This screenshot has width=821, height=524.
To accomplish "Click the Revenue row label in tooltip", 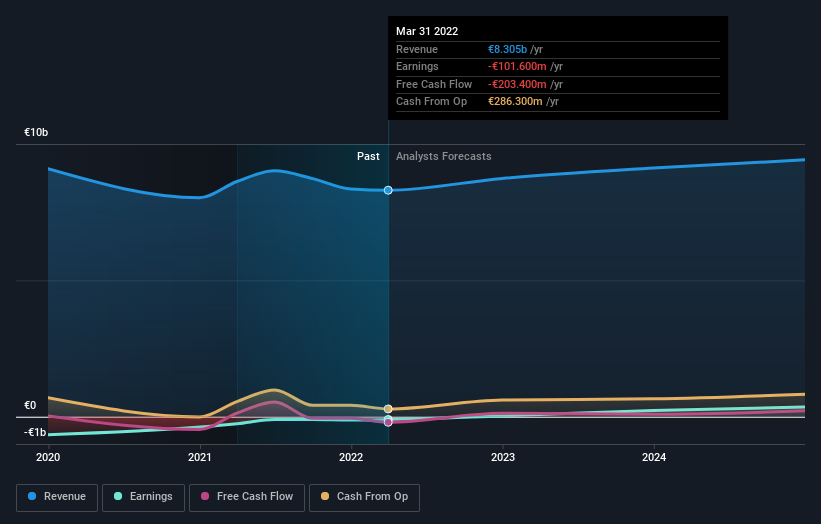I will (x=417, y=49).
